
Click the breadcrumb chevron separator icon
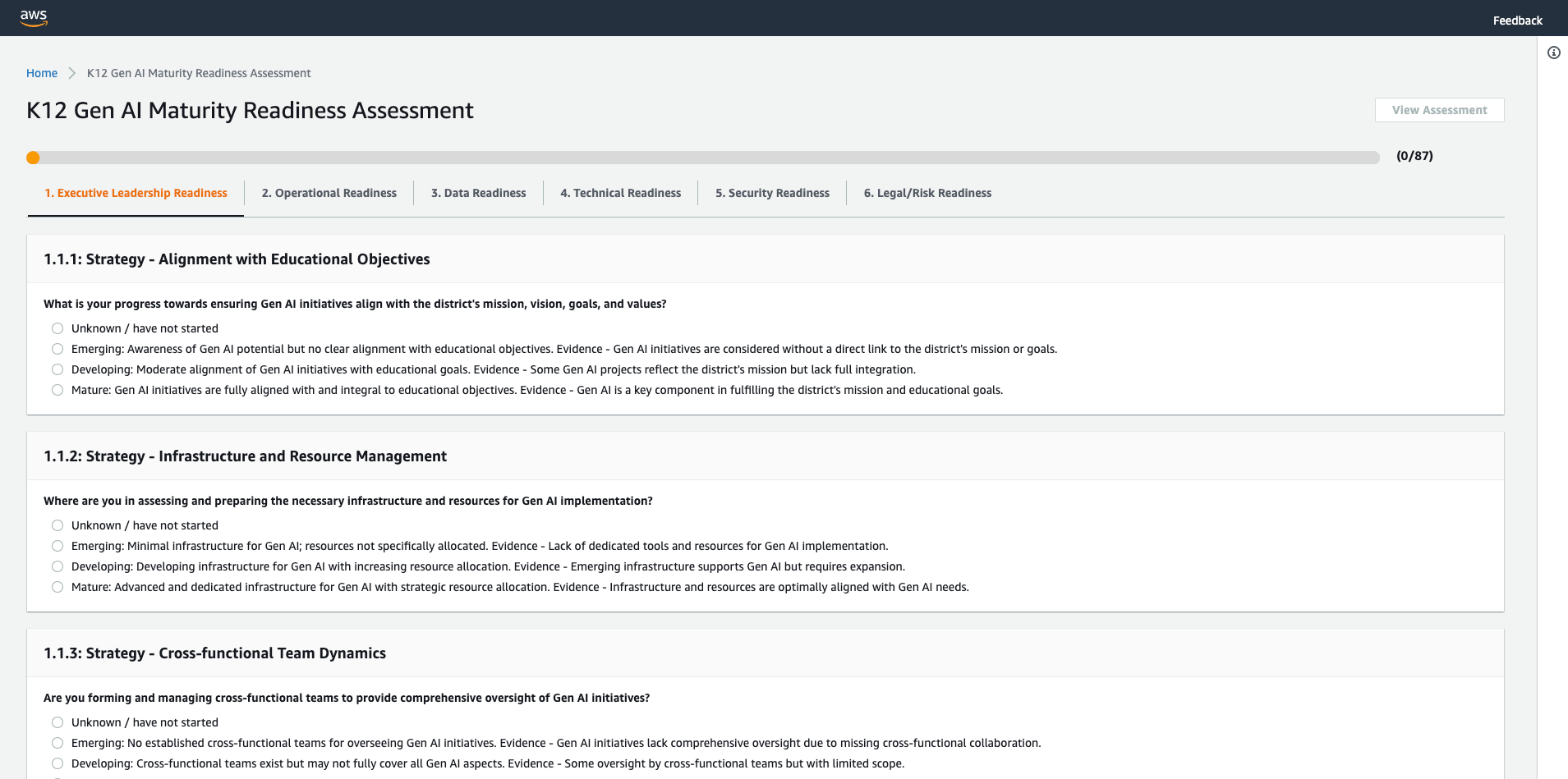[72, 73]
